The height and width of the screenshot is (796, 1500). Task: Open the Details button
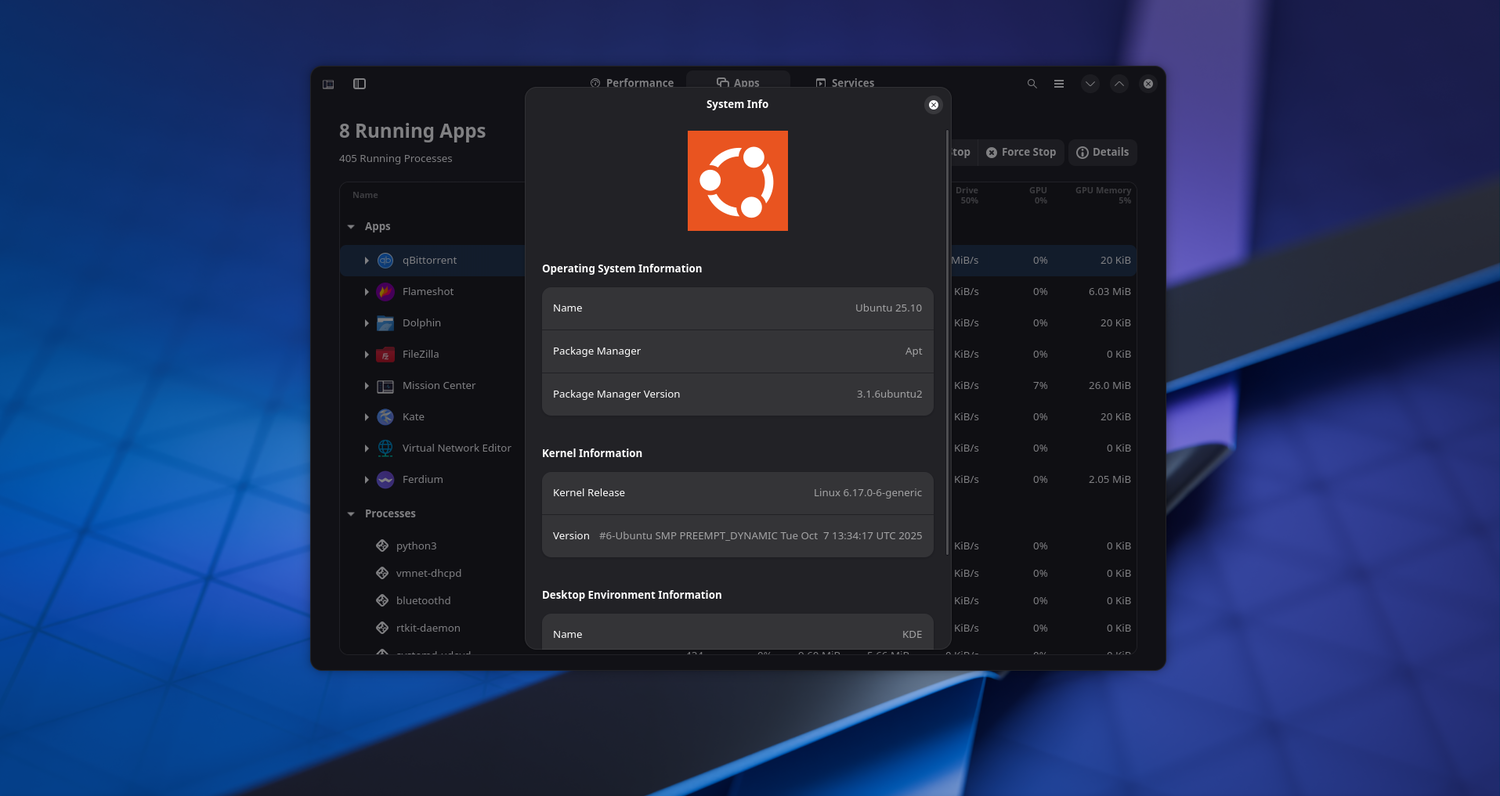click(1103, 152)
